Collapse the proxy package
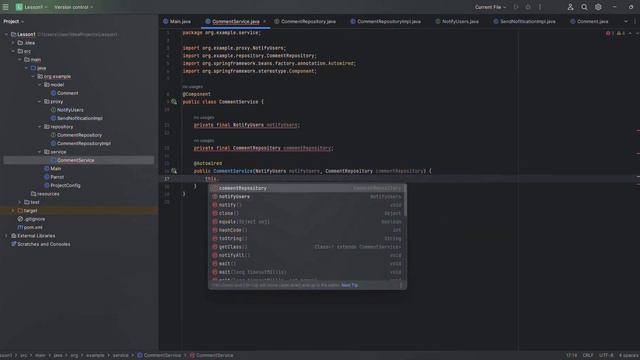The width and height of the screenshot is (640, 360). (40, 101)
